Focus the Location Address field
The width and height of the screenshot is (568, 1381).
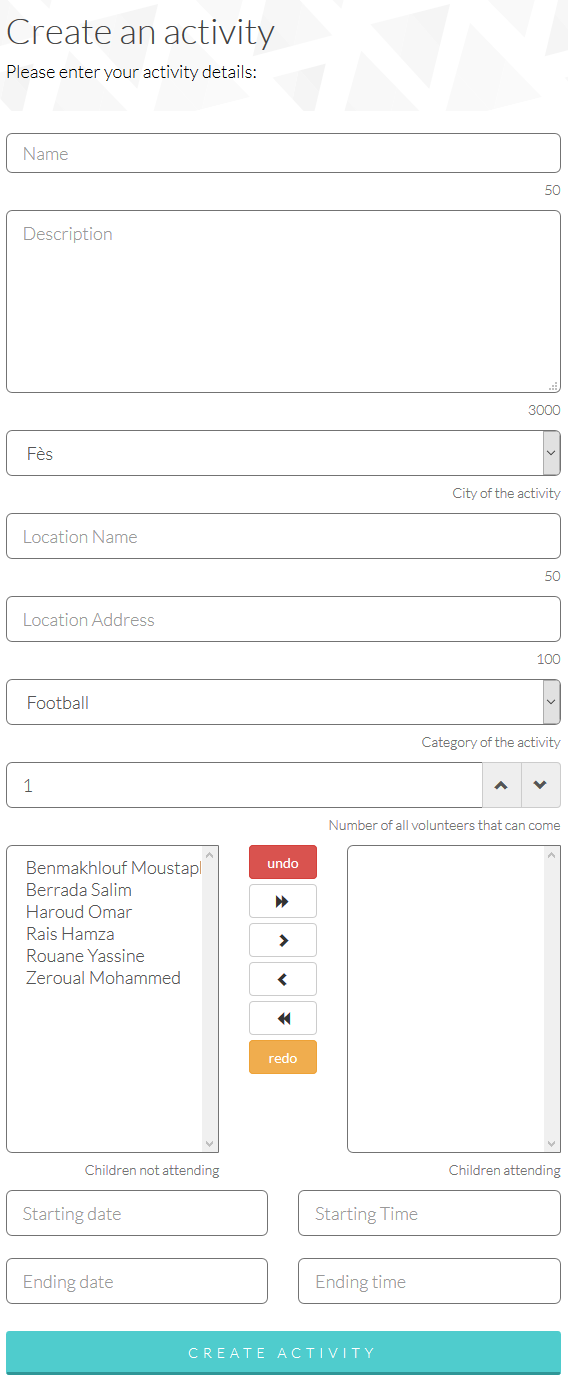283,619
